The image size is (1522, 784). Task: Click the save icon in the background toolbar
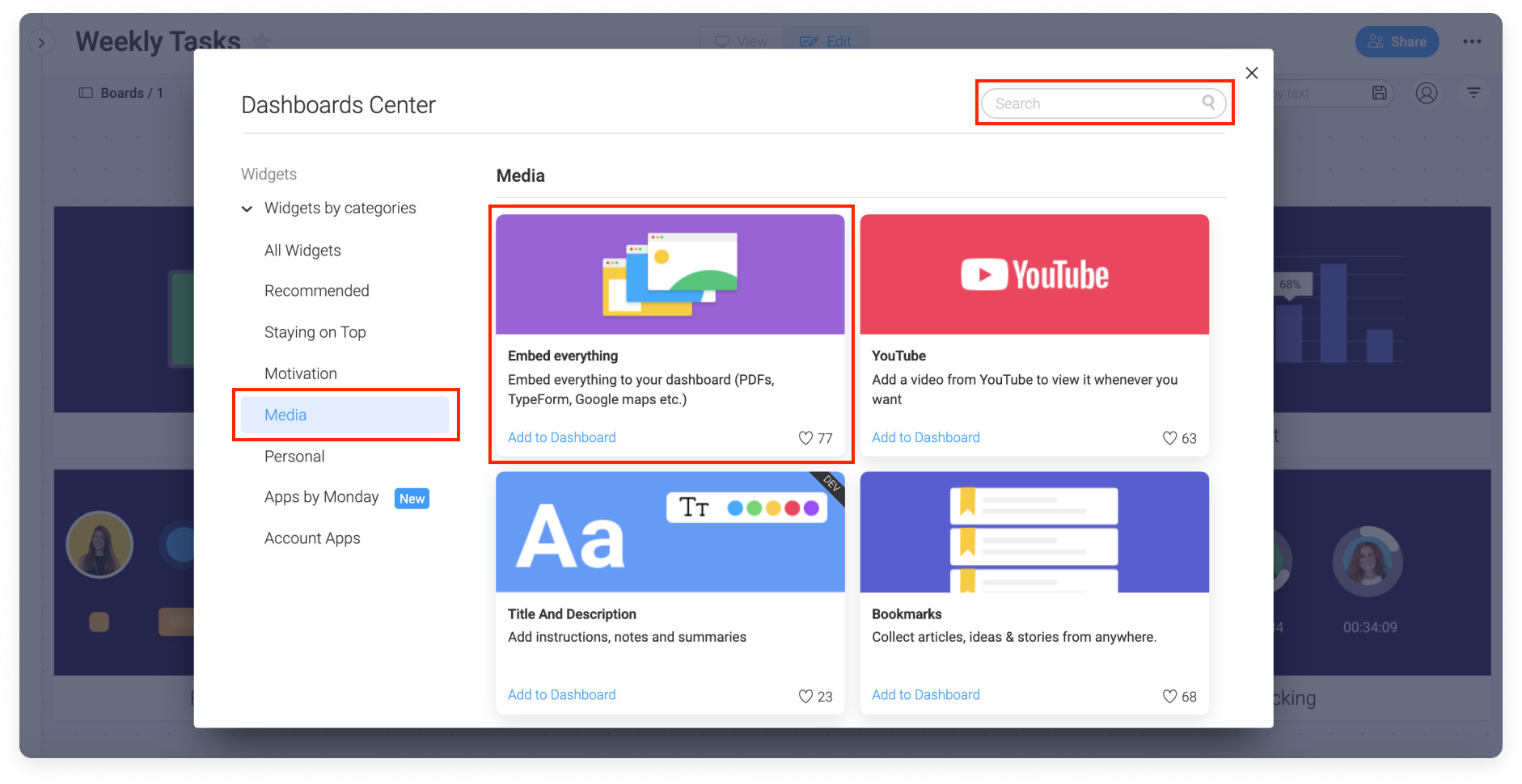click(1380, 93)
